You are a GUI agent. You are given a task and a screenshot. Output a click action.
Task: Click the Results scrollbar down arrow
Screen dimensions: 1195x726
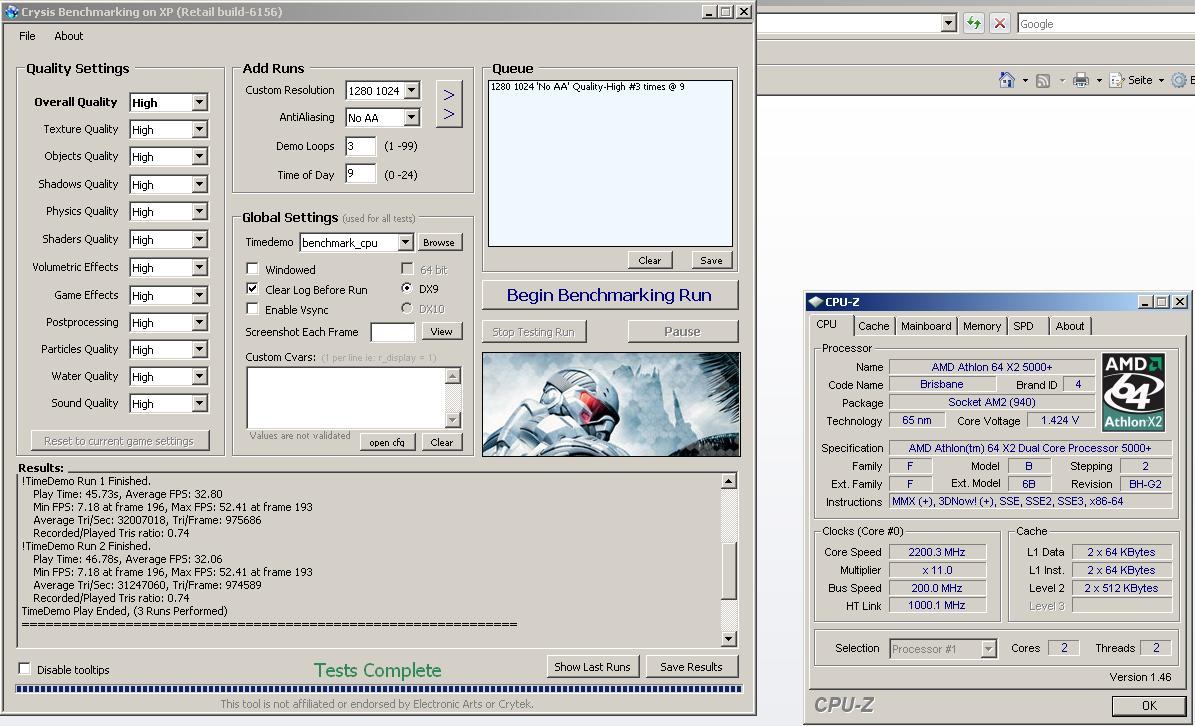[729, 639]
